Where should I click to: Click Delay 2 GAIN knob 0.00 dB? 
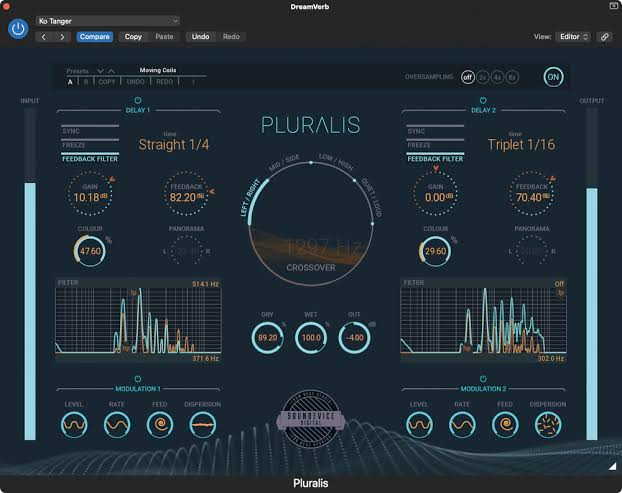tap(435, 194)
